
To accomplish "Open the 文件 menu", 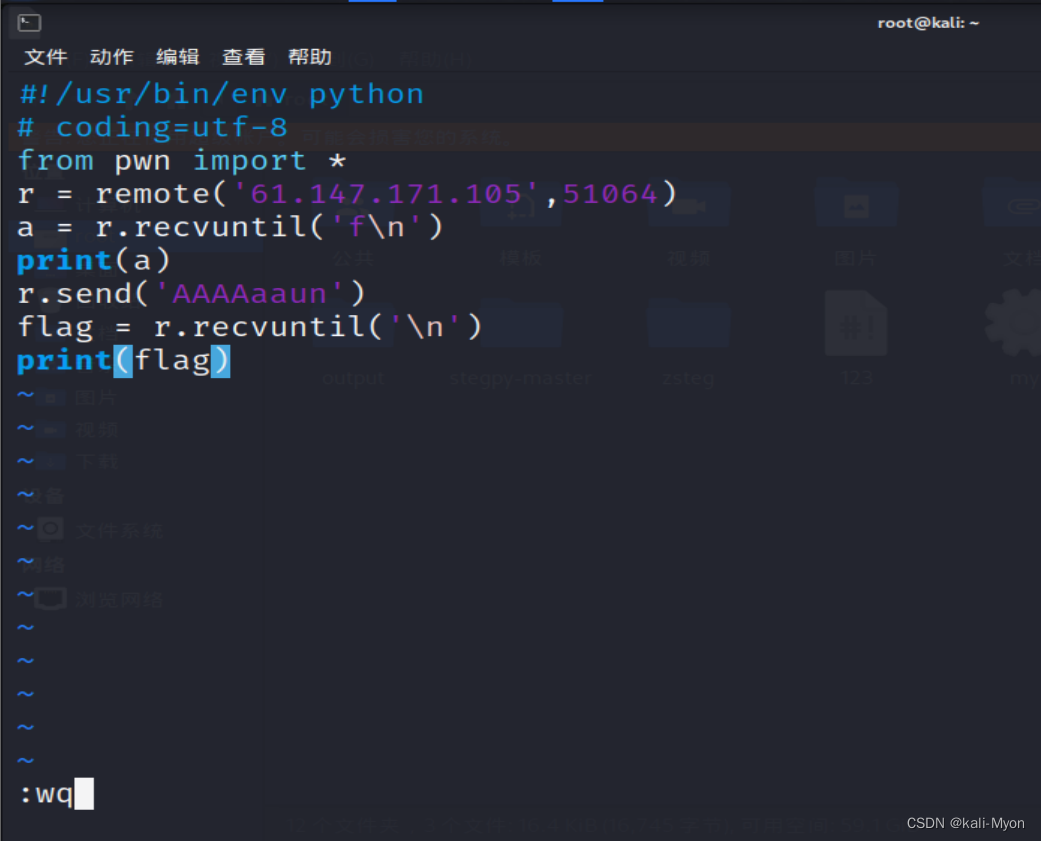I will pos(45,57).
